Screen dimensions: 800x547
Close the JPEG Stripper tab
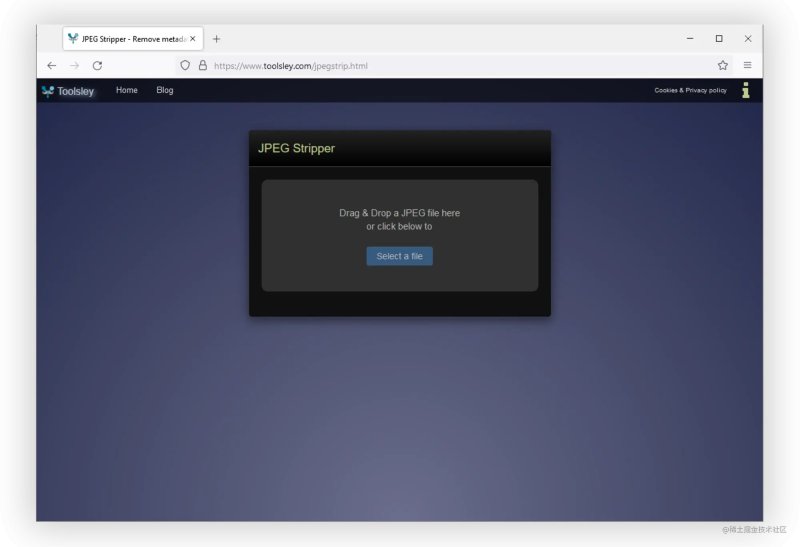coord(193,39)
